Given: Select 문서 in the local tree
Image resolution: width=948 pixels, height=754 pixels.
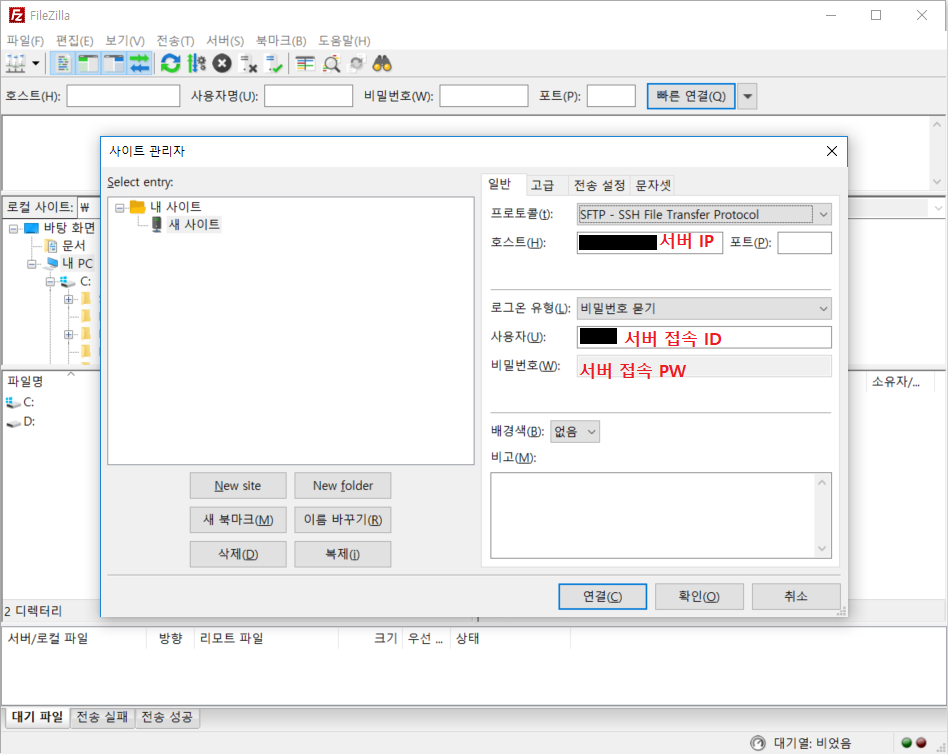Looking at the screenshot, I should [74, 245].
